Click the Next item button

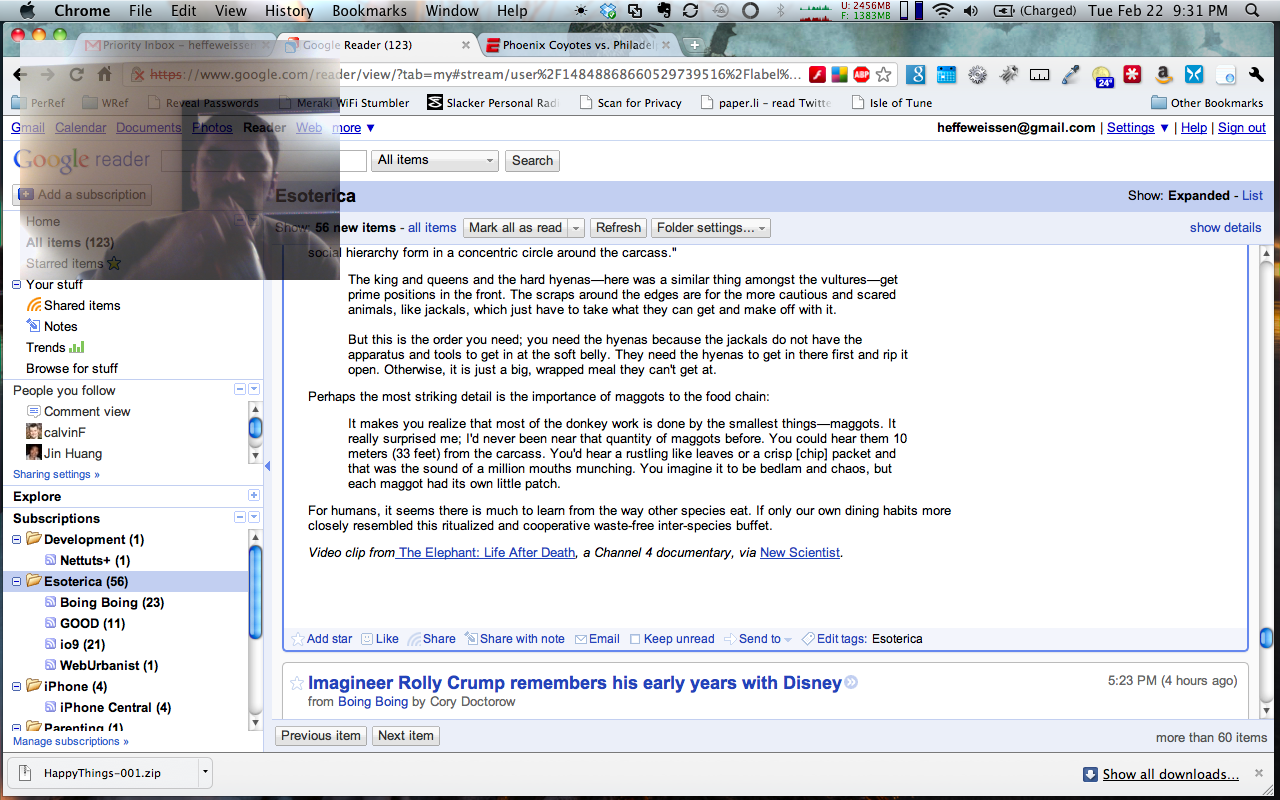[x=406, y=736]
